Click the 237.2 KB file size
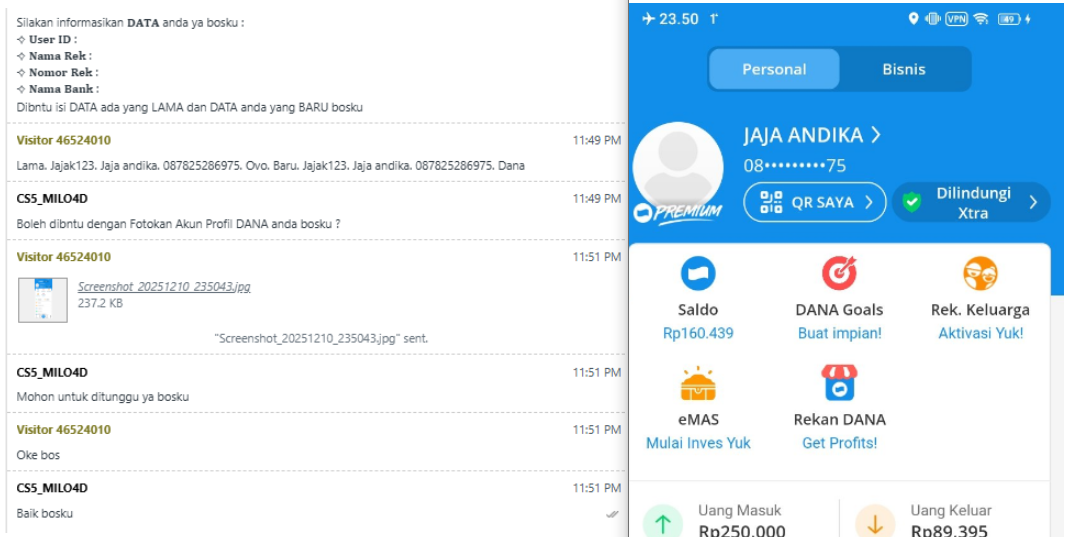This screenshot has height=537, width=1065. coord(100,303)
